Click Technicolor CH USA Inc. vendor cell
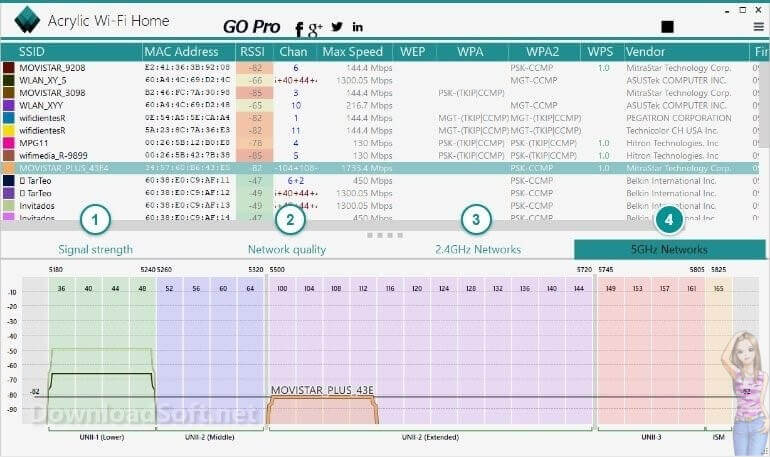This screenshot has height=457, width=770. [672, 131]
